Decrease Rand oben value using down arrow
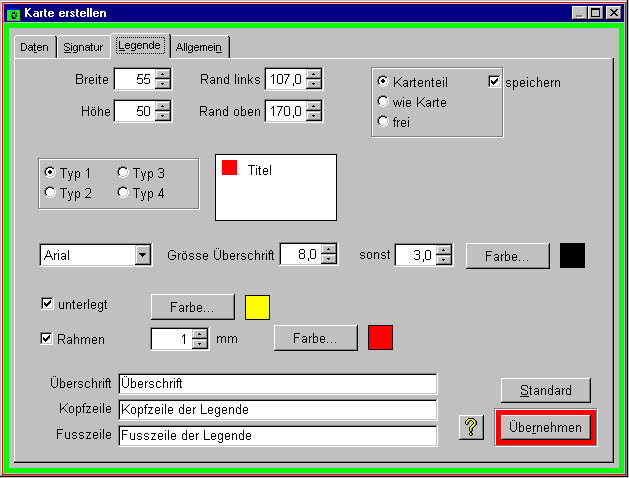The image size is (629, 478). pos(314,117)
